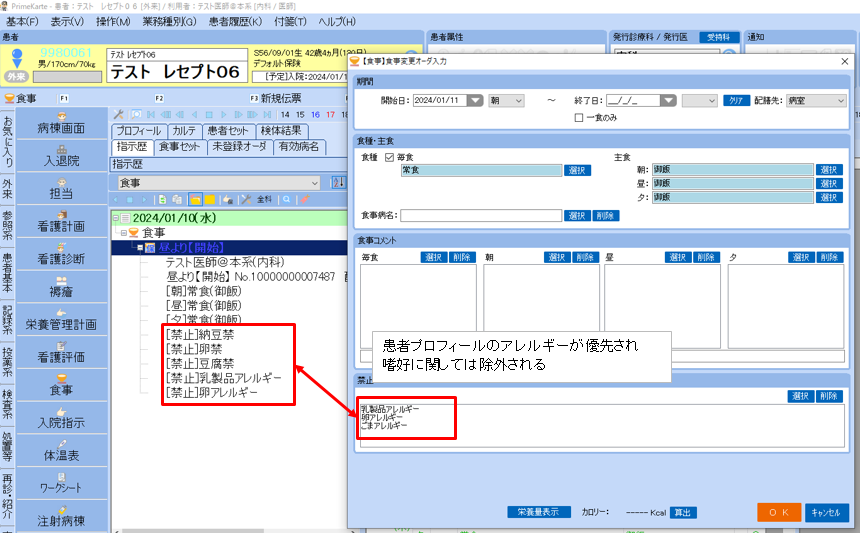Select the [朝]常食(御飯) tree row

click(203, 291)
